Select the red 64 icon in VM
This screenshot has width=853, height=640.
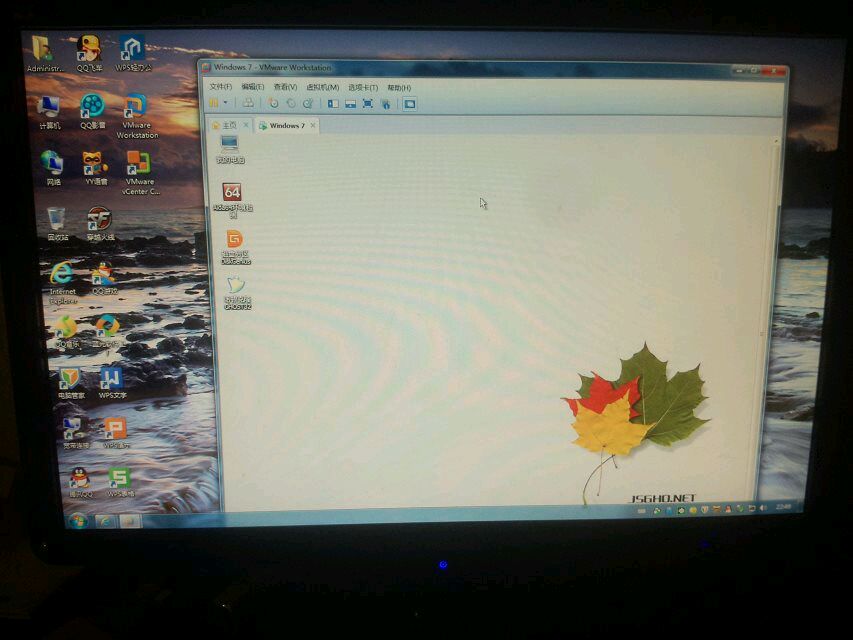pyautogui.click(x=232, y=200)
